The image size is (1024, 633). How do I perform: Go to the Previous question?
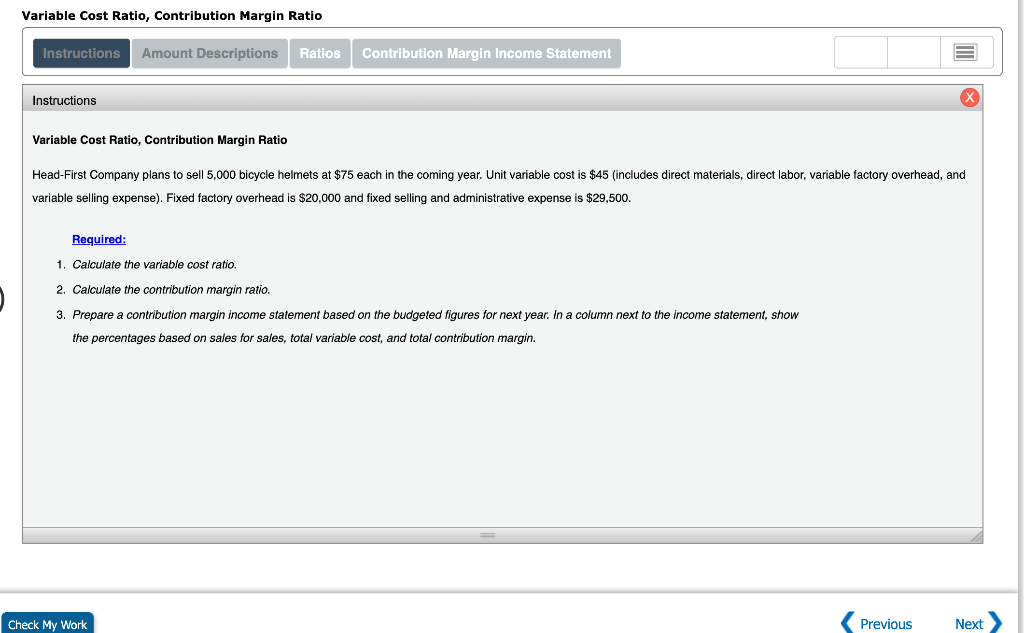[x=886, y=624]
